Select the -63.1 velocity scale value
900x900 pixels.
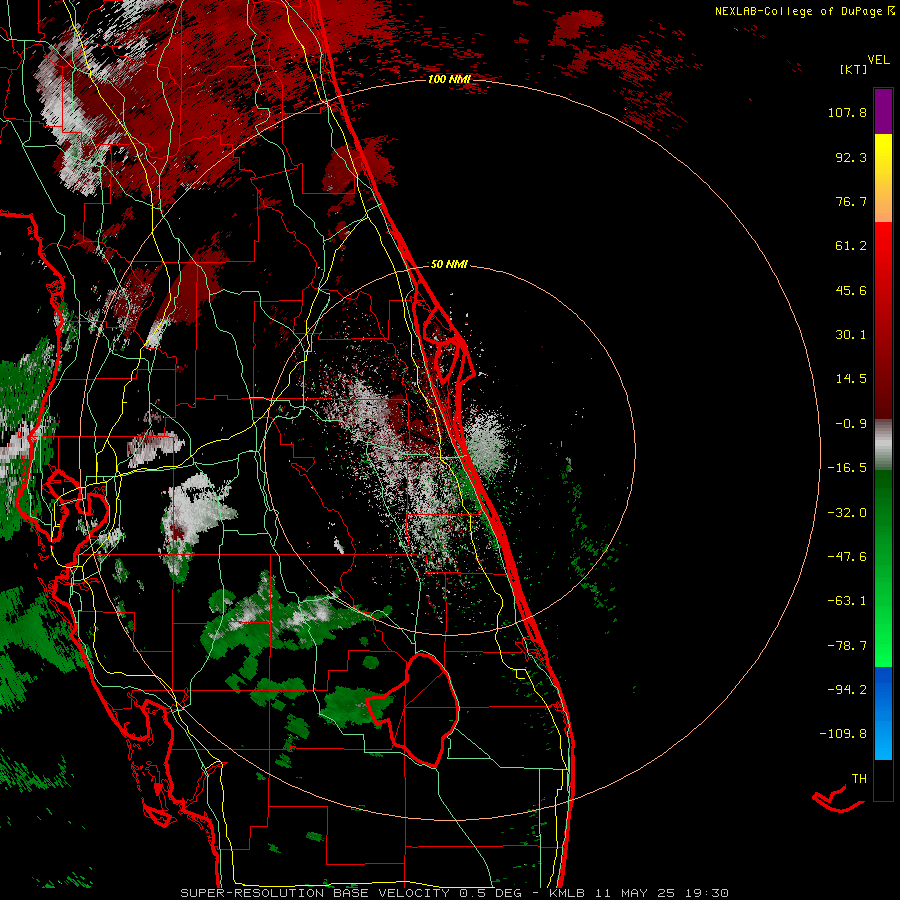847,601
